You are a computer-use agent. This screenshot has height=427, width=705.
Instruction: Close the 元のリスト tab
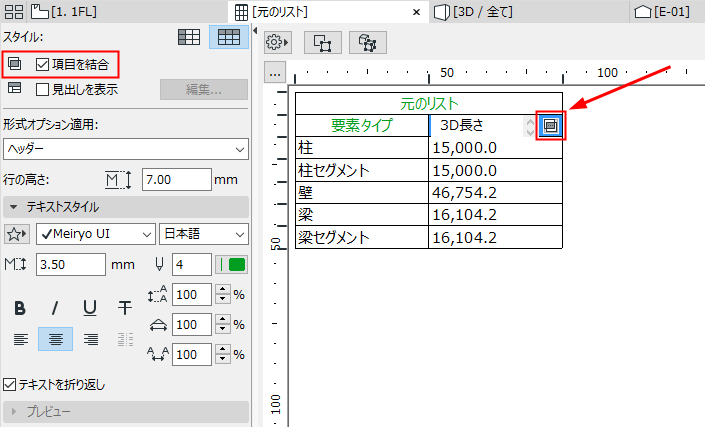coord(416,12)
